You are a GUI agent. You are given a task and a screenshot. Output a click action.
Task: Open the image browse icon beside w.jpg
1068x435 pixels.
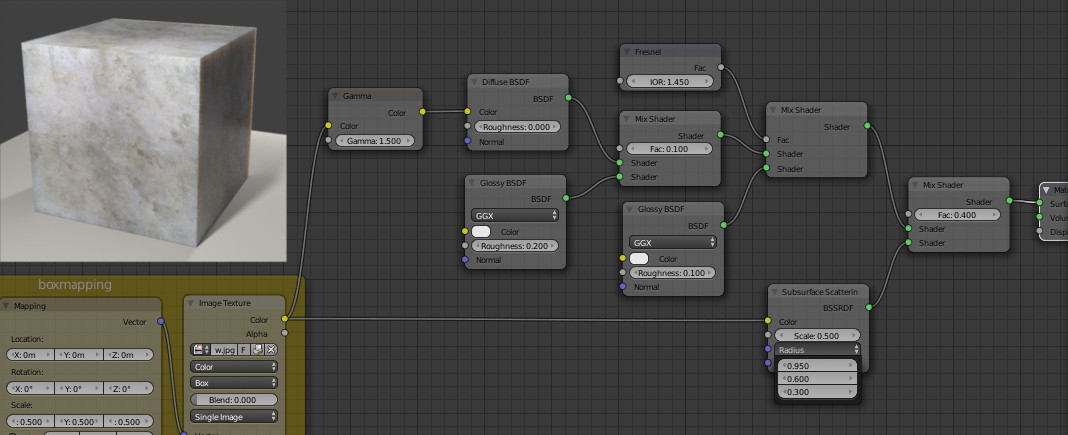tap(201, 349)
